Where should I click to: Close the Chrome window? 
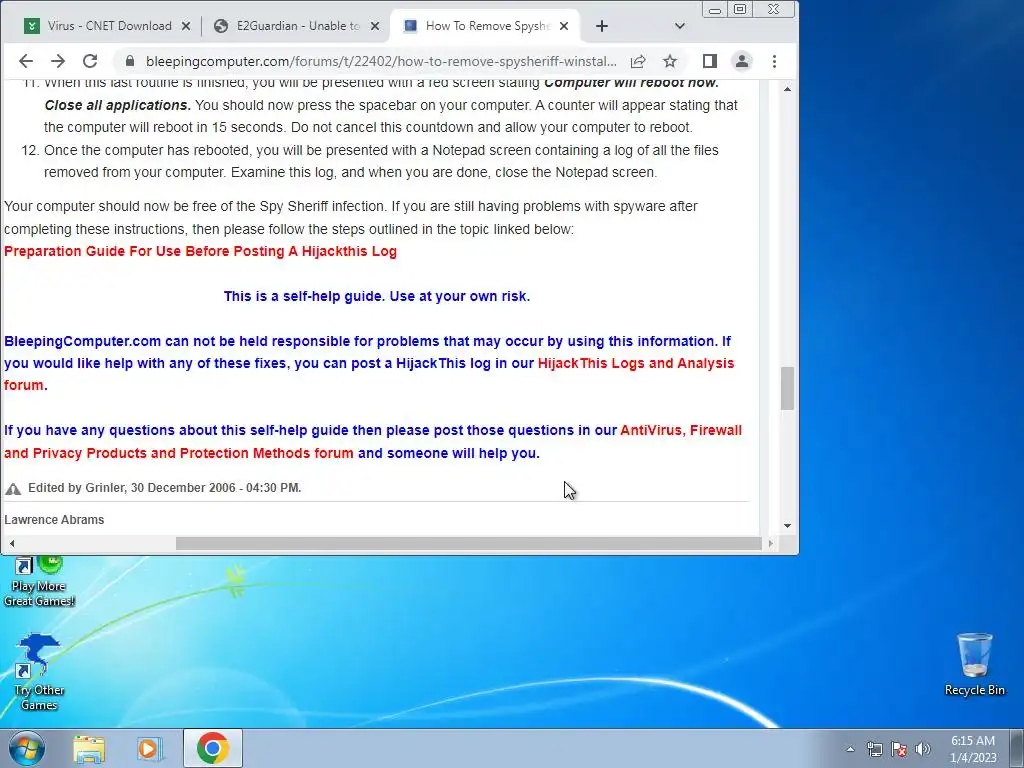(774, 9)
